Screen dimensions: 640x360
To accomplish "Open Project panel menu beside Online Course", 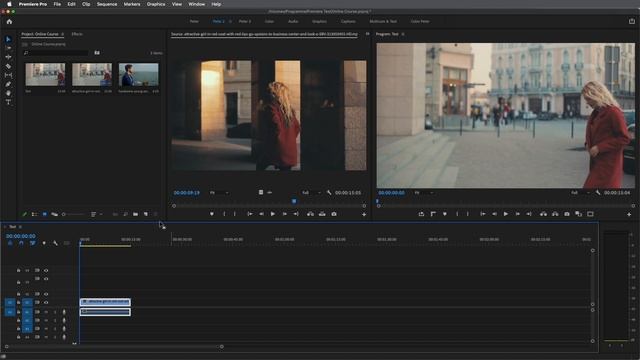I will [x=62, y=34].
